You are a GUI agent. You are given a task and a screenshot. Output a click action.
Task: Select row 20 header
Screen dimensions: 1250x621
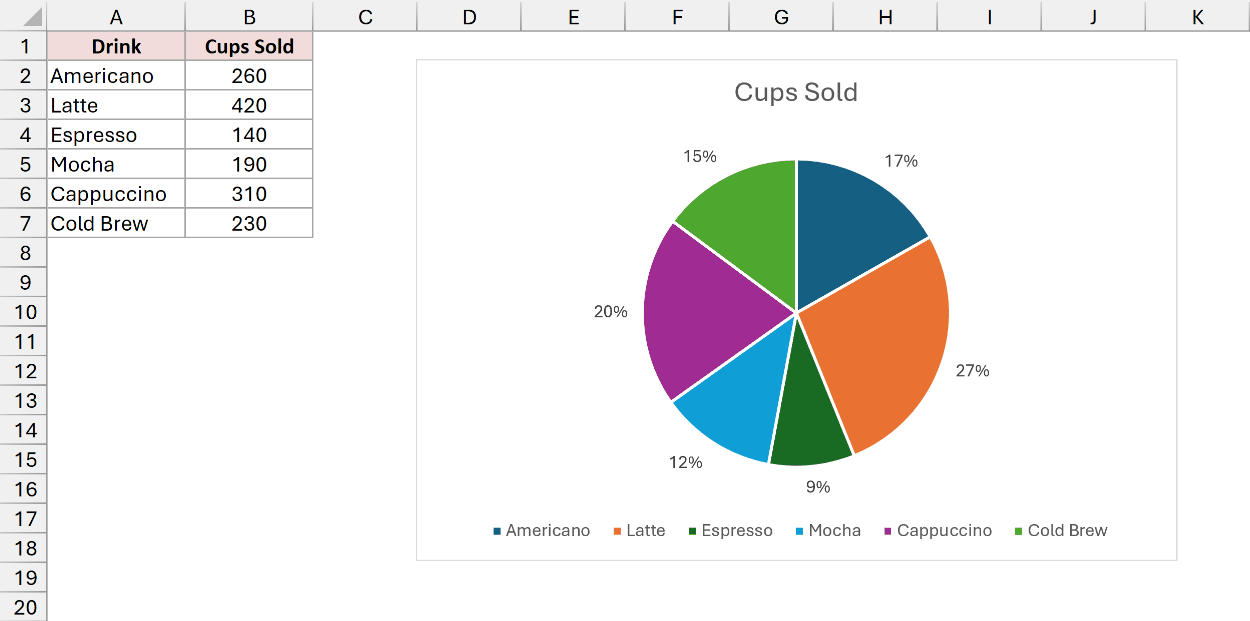(x=24, y=607)
